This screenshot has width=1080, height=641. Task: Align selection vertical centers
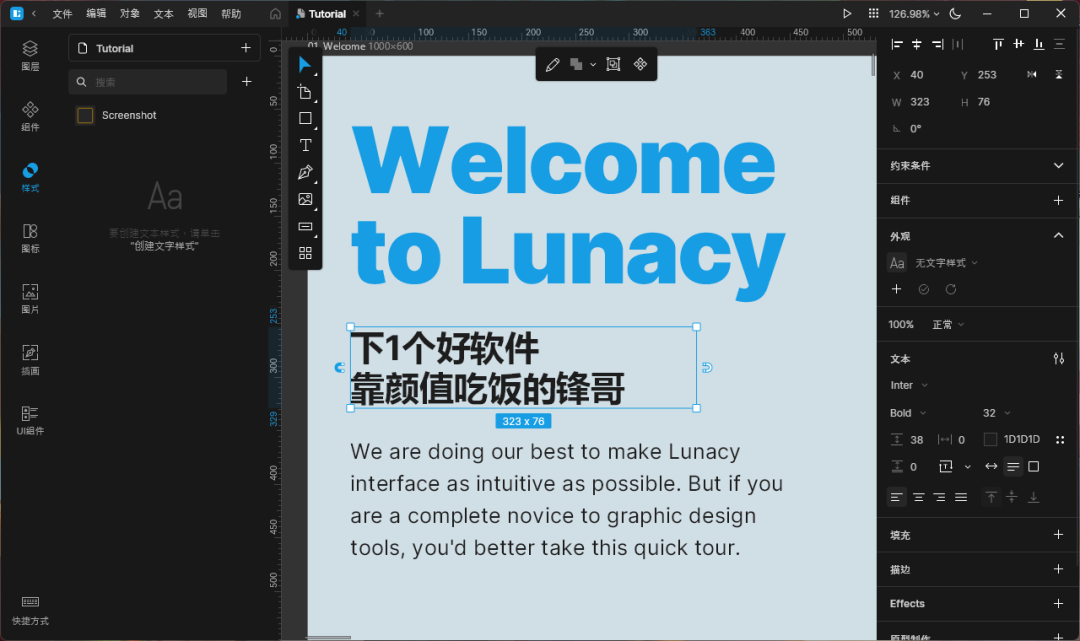(1019, 45)
